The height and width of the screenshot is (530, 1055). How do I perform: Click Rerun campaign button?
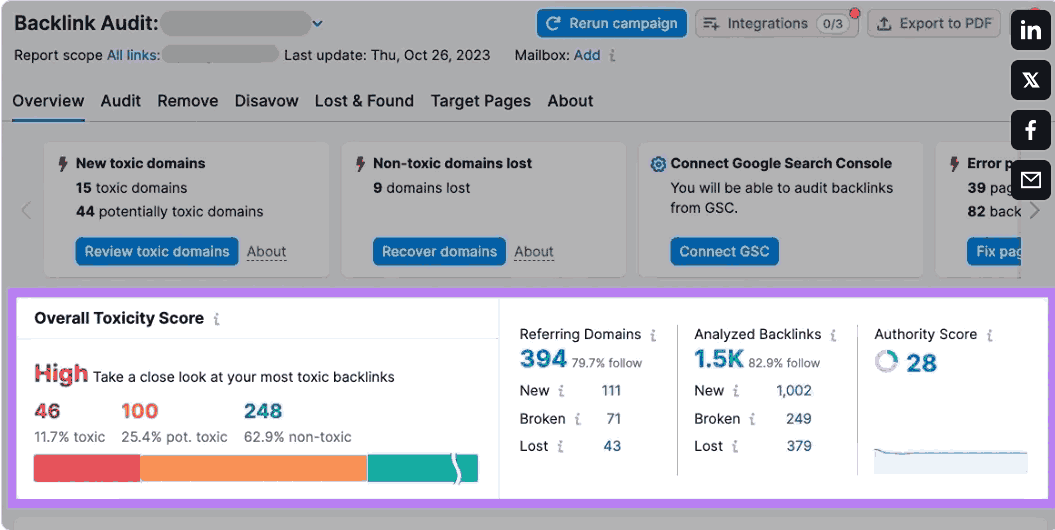pyautogui.click(x=612, y=24)
